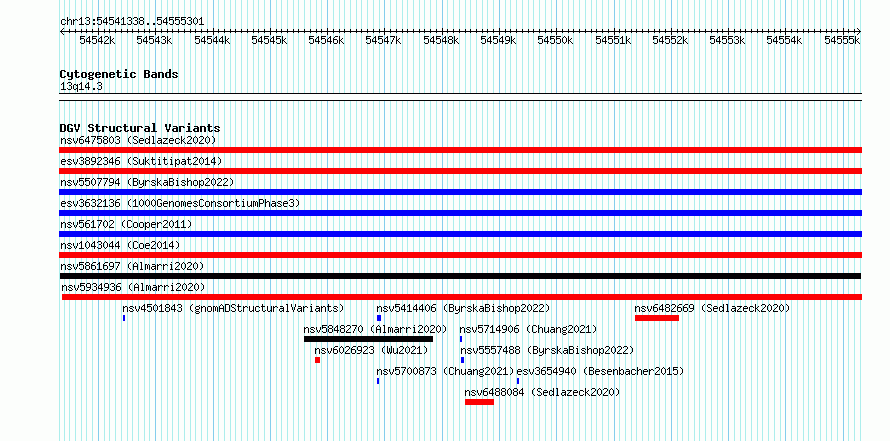
Task: Open nsv6488084 (Sedlazeck2020) label
Action: click(542, 392)
